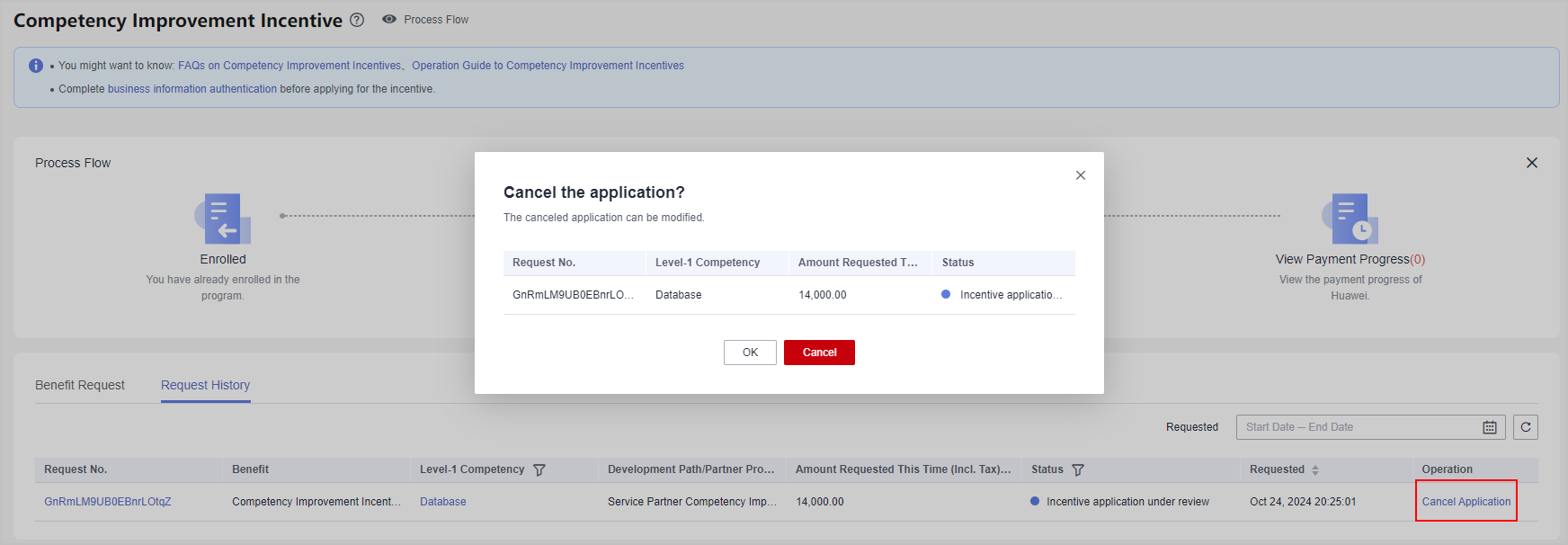Select the Request History tab

pyautogui.click(x=205, y=385)
